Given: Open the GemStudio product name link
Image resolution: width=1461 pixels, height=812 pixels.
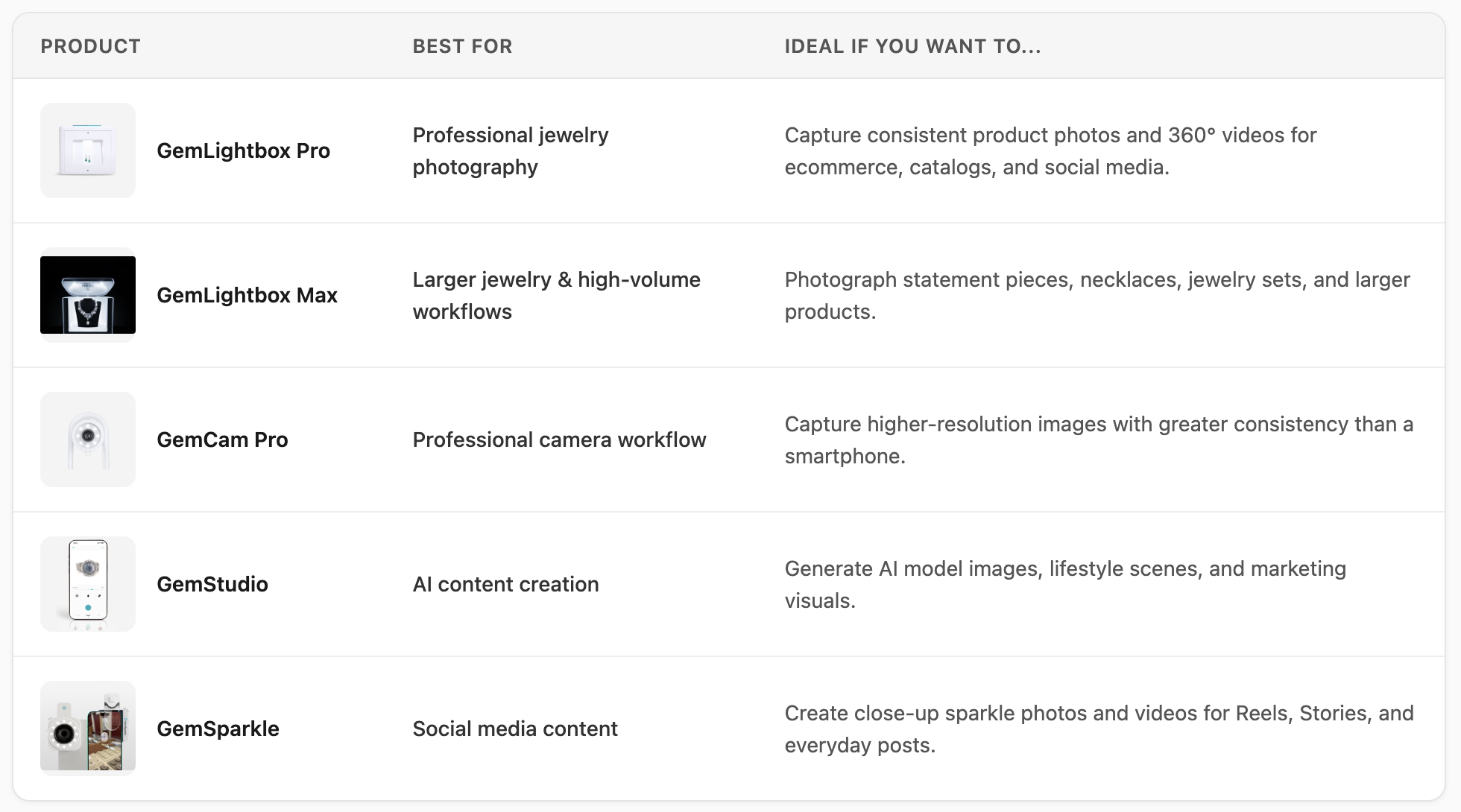Looking at the screenshot, I should [x=212, y=584].
